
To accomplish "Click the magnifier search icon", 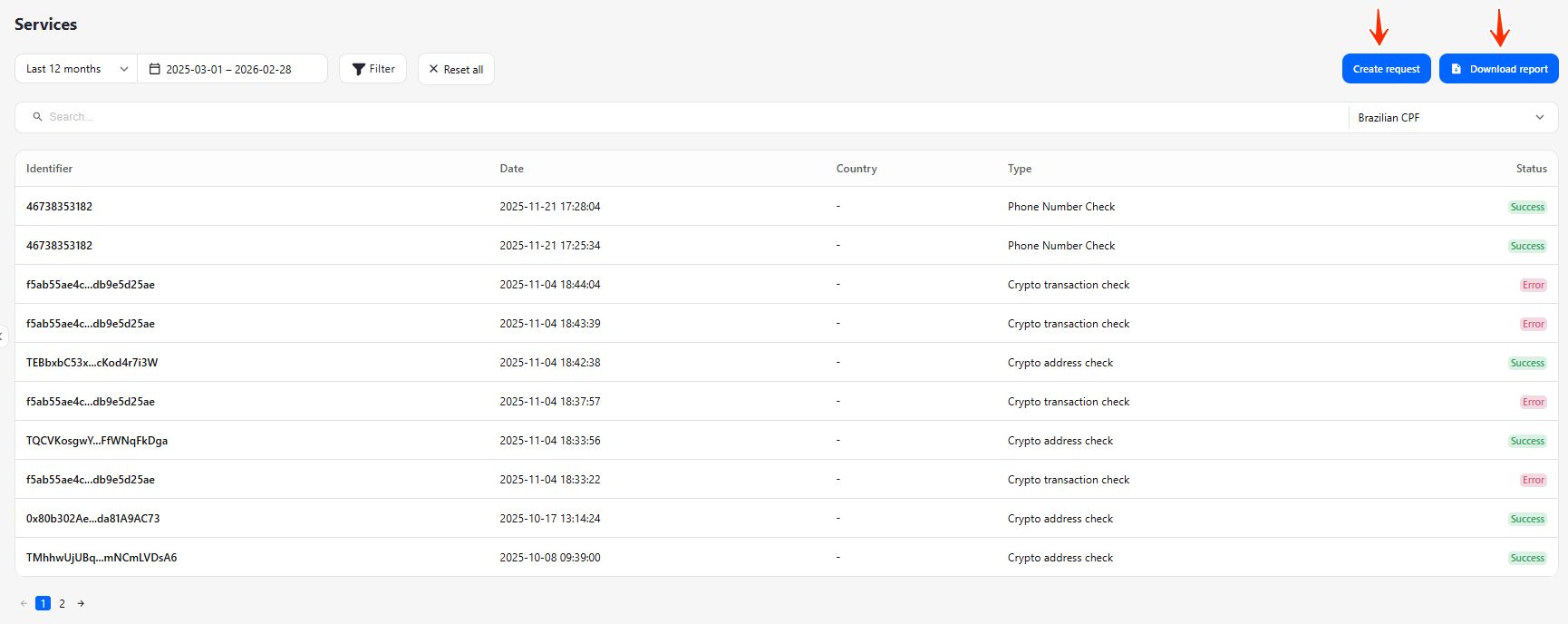I will pos(37,117).
